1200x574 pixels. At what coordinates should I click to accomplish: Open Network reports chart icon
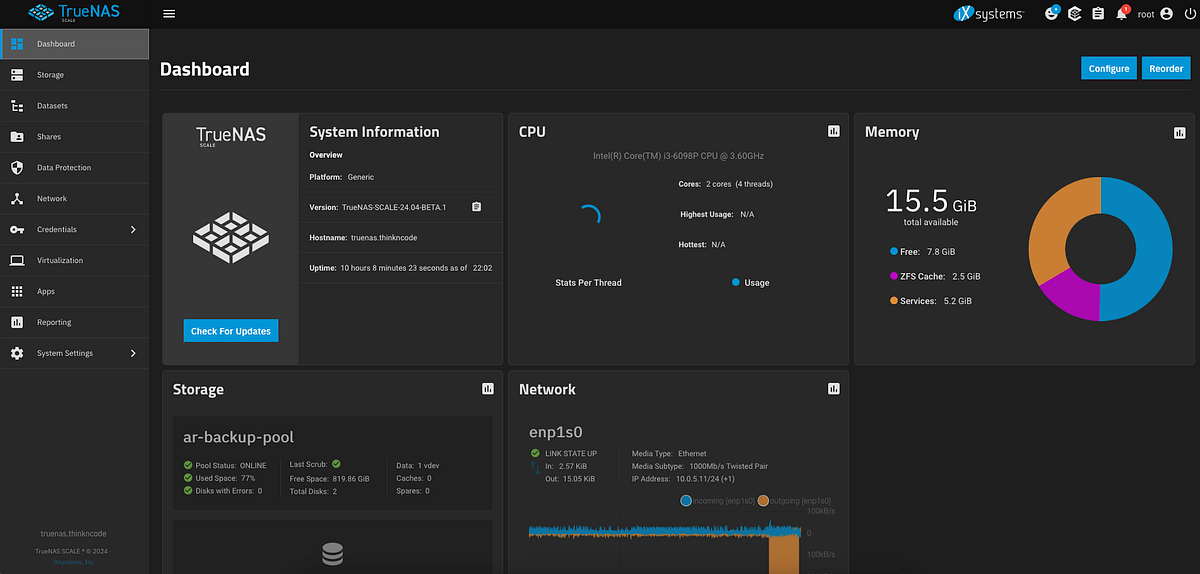[833, 389]
